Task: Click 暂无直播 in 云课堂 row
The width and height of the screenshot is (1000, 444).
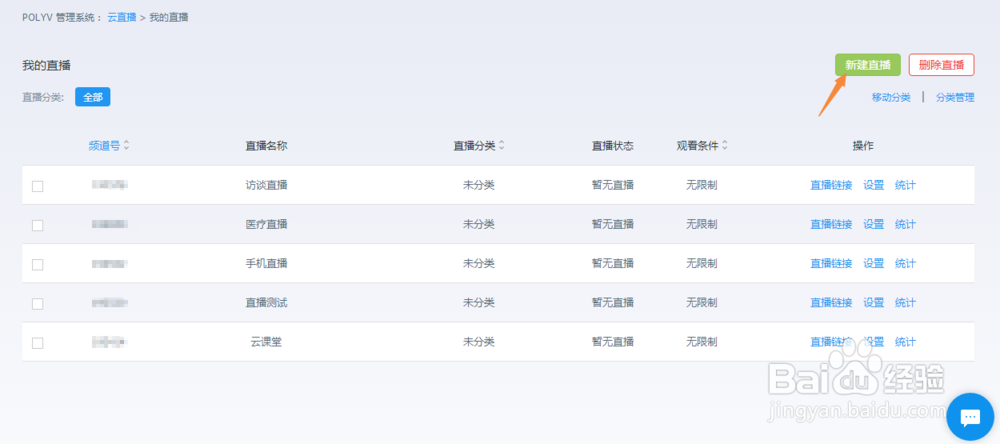Action: pos(613,341)
